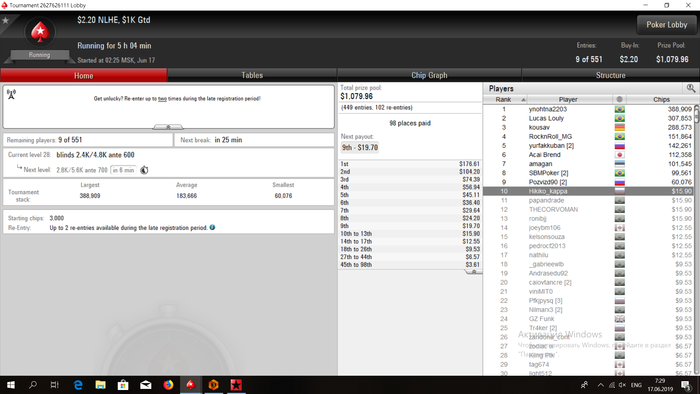Select player row Pozvizd90 [2]
Viewport: 700px width, 394px height.
point(588,182)
